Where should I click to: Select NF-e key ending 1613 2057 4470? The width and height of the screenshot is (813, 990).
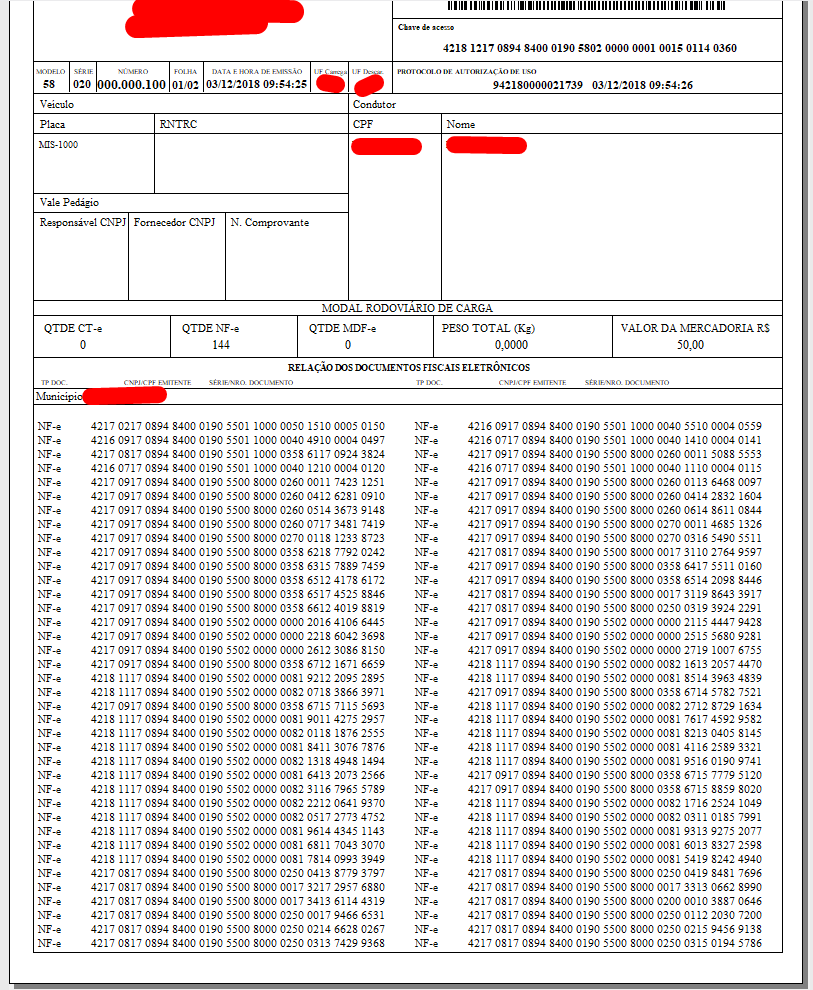click(x=614, y=664)
